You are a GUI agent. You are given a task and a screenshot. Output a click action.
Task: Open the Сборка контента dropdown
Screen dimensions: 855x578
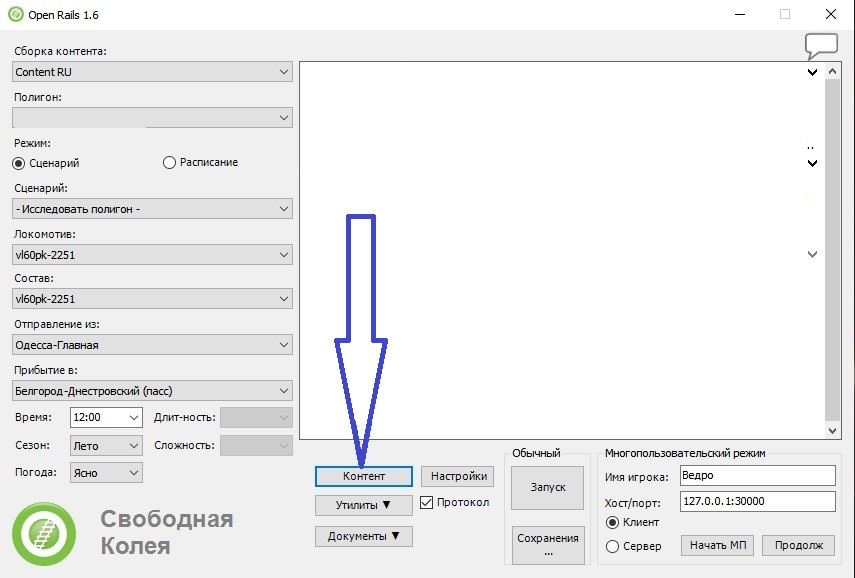[153, 72]
